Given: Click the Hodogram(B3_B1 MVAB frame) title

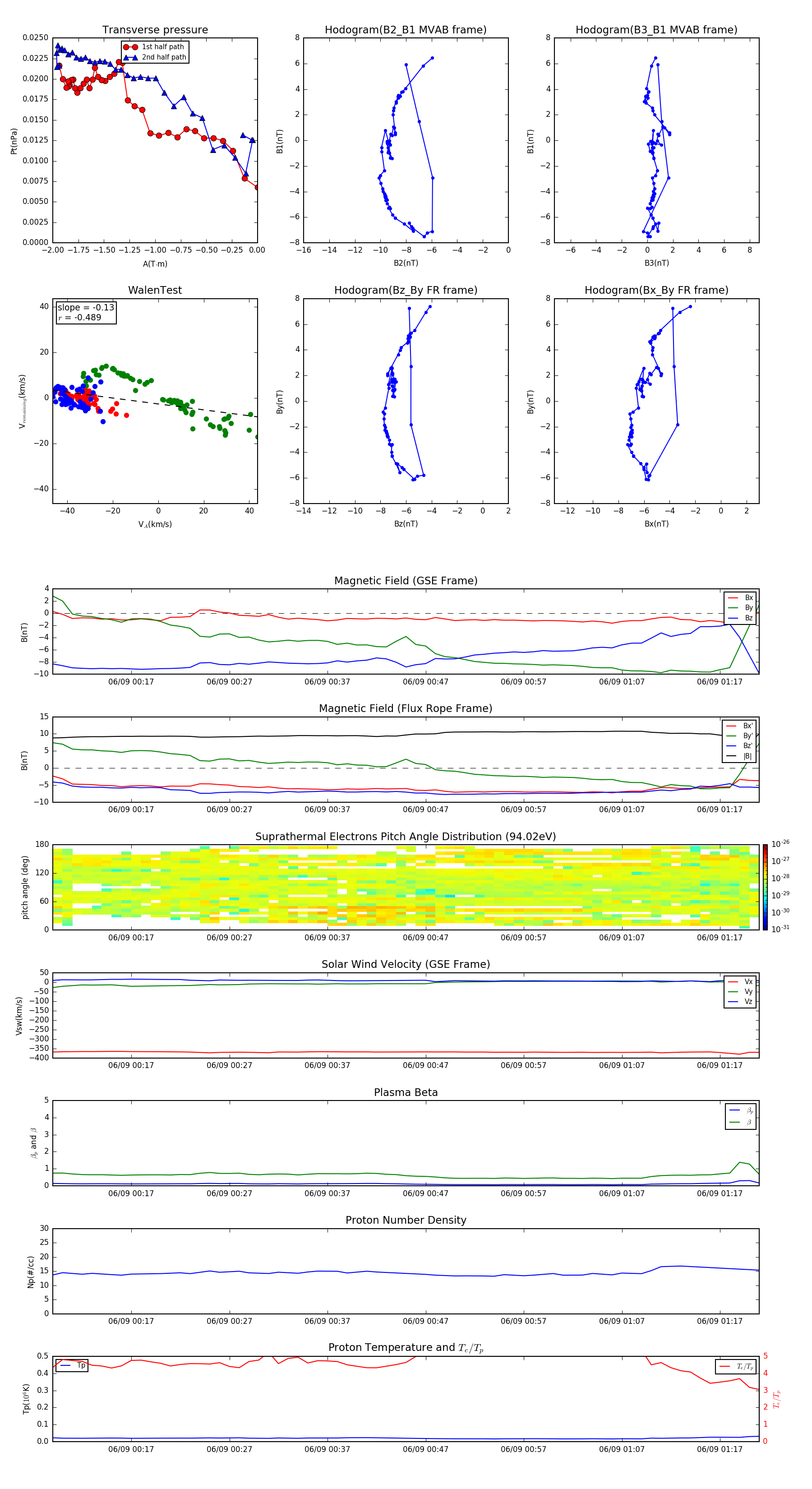Looking at the screenshot, I should (x=656, y=30).
